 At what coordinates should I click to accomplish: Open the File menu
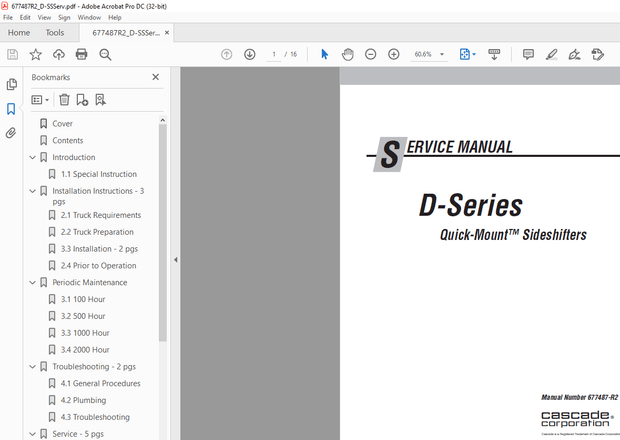point(8,17)
